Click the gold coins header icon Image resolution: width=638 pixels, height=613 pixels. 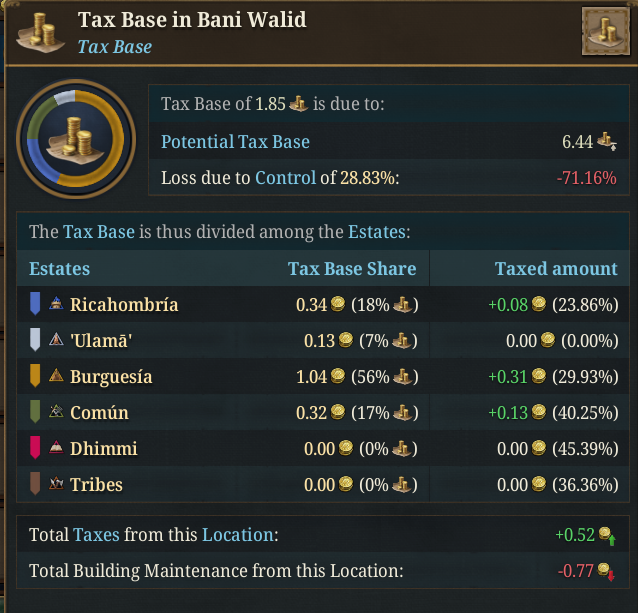click(41, 33)
